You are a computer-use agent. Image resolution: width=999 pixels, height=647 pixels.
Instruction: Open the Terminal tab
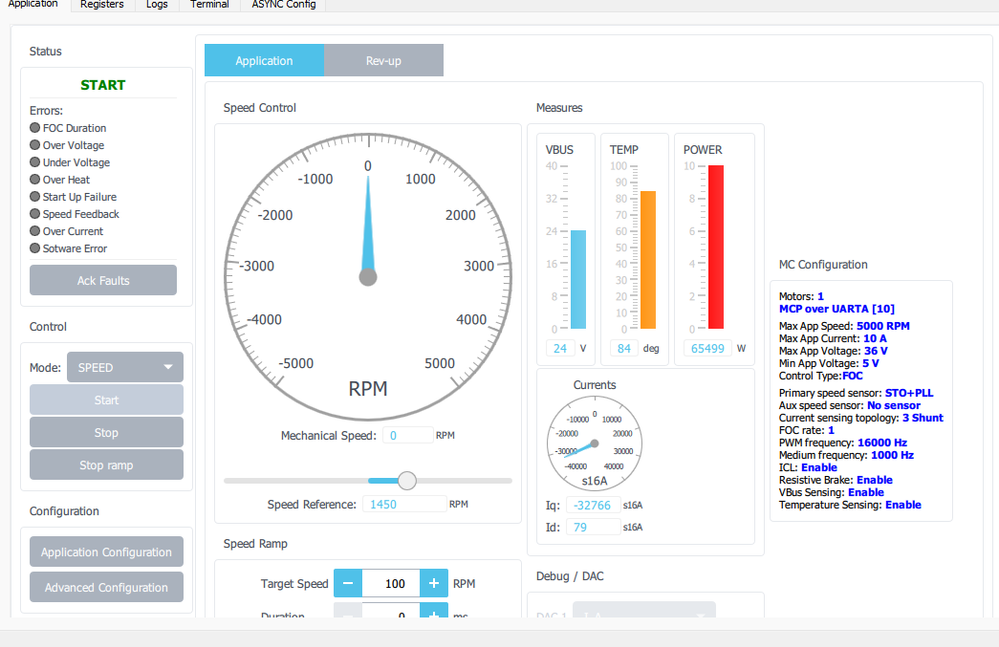click(210, 4)
